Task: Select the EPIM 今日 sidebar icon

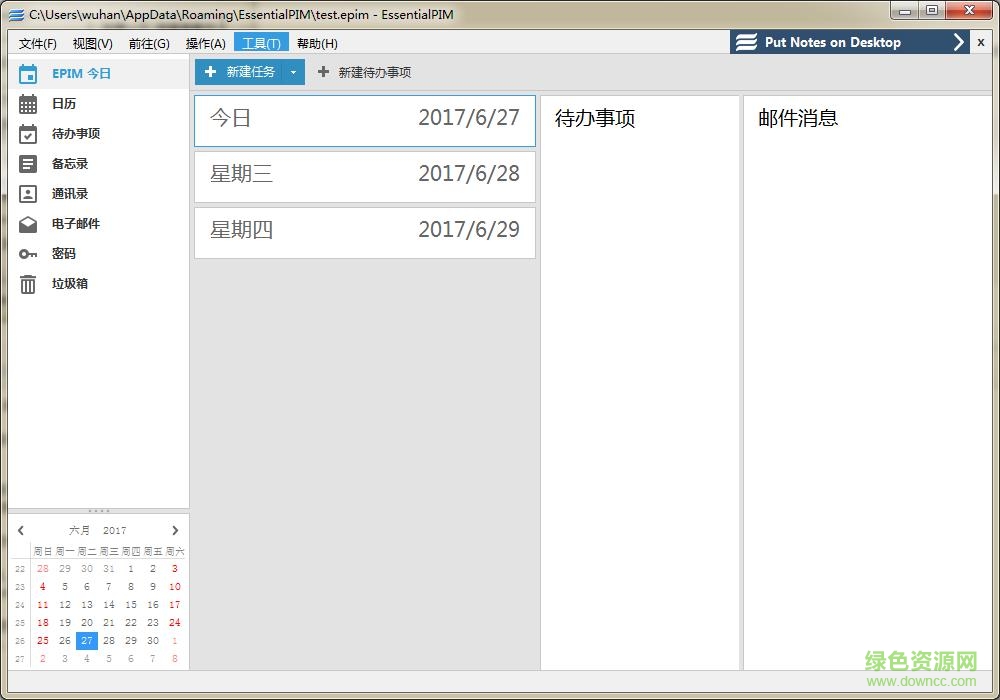Action: tap(27, 72)
